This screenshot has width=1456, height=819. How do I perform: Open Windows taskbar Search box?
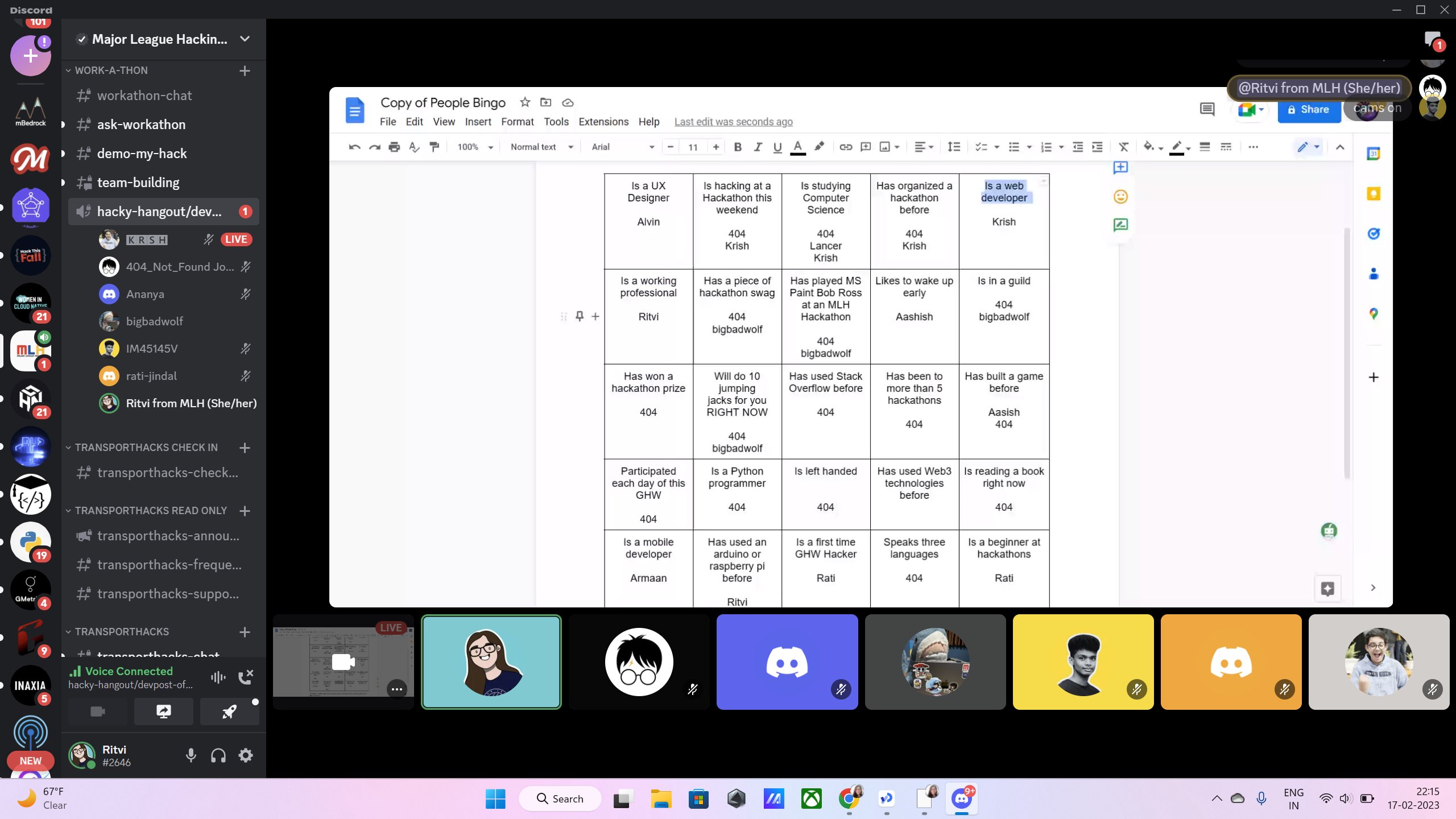560,799
